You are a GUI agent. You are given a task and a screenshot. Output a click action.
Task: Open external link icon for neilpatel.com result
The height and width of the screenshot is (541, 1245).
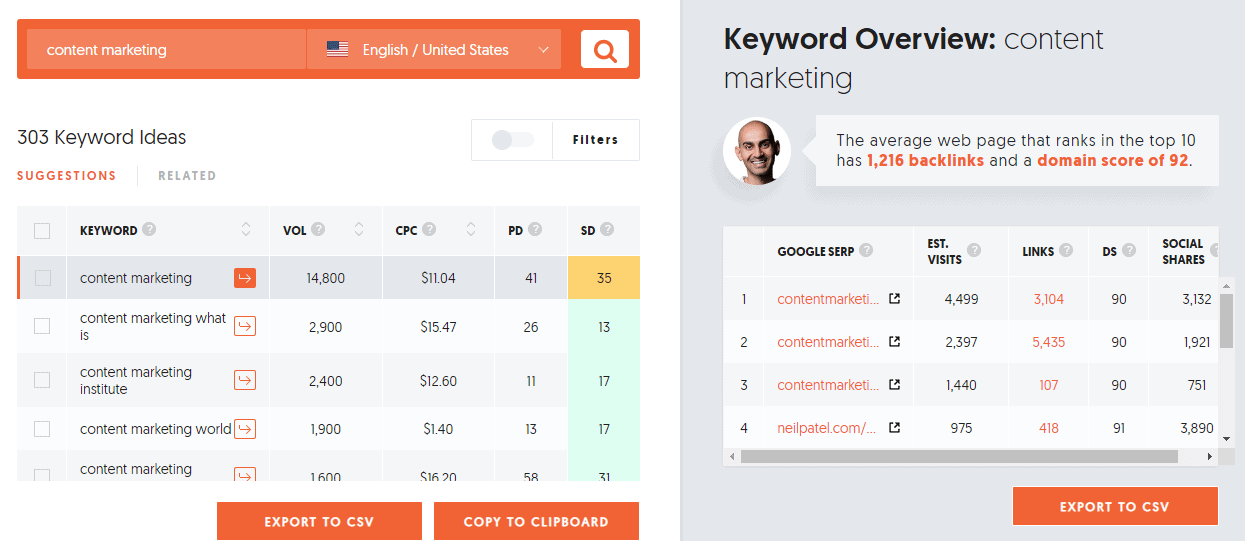[894, 428]
